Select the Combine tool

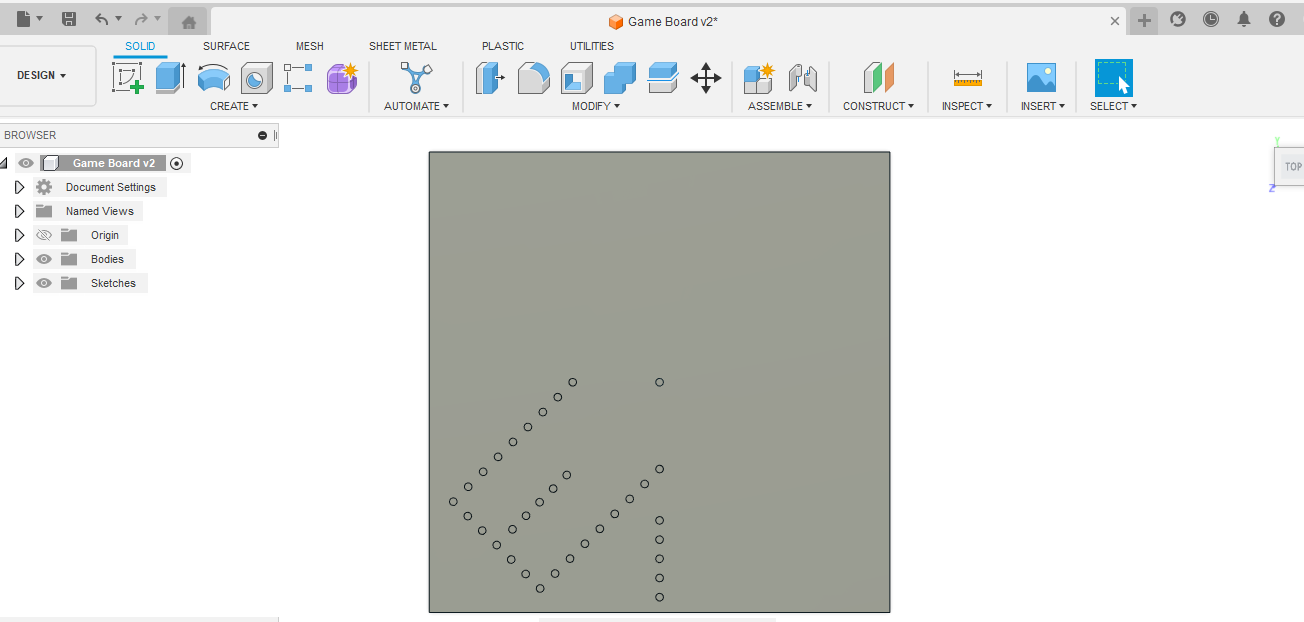(x=620, y=78)
